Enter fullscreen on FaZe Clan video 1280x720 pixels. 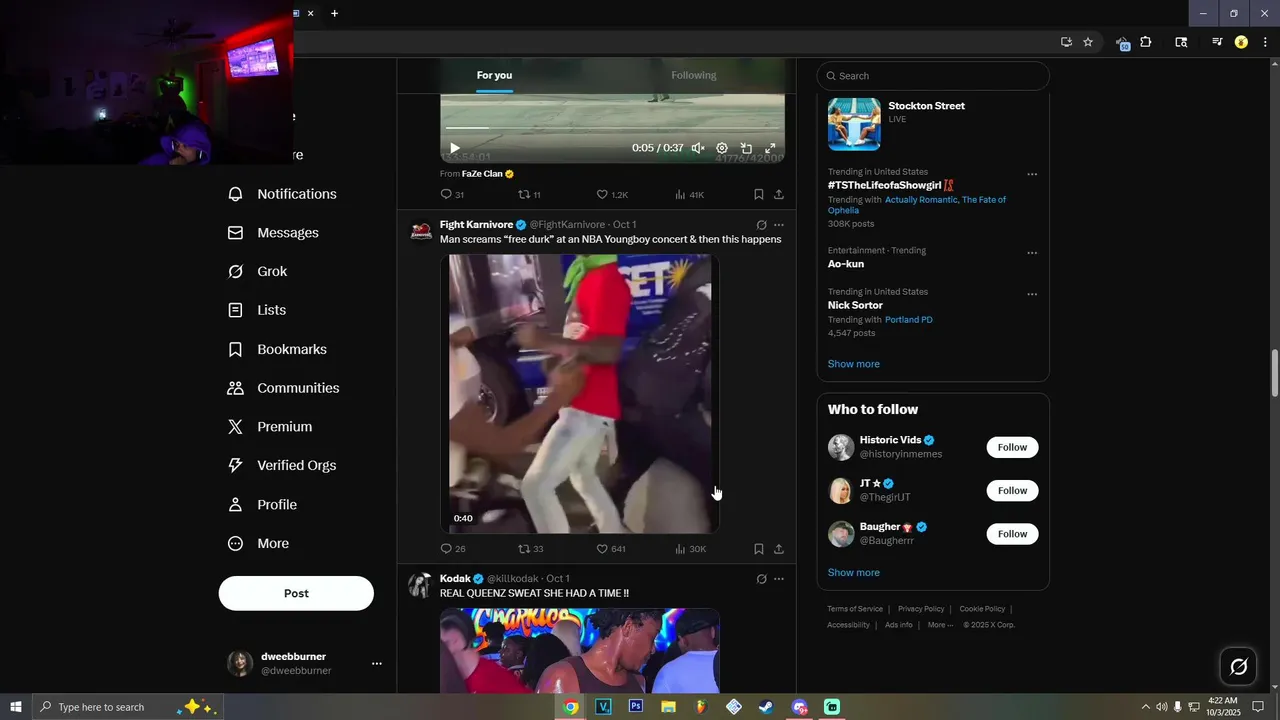click(771, 148)
